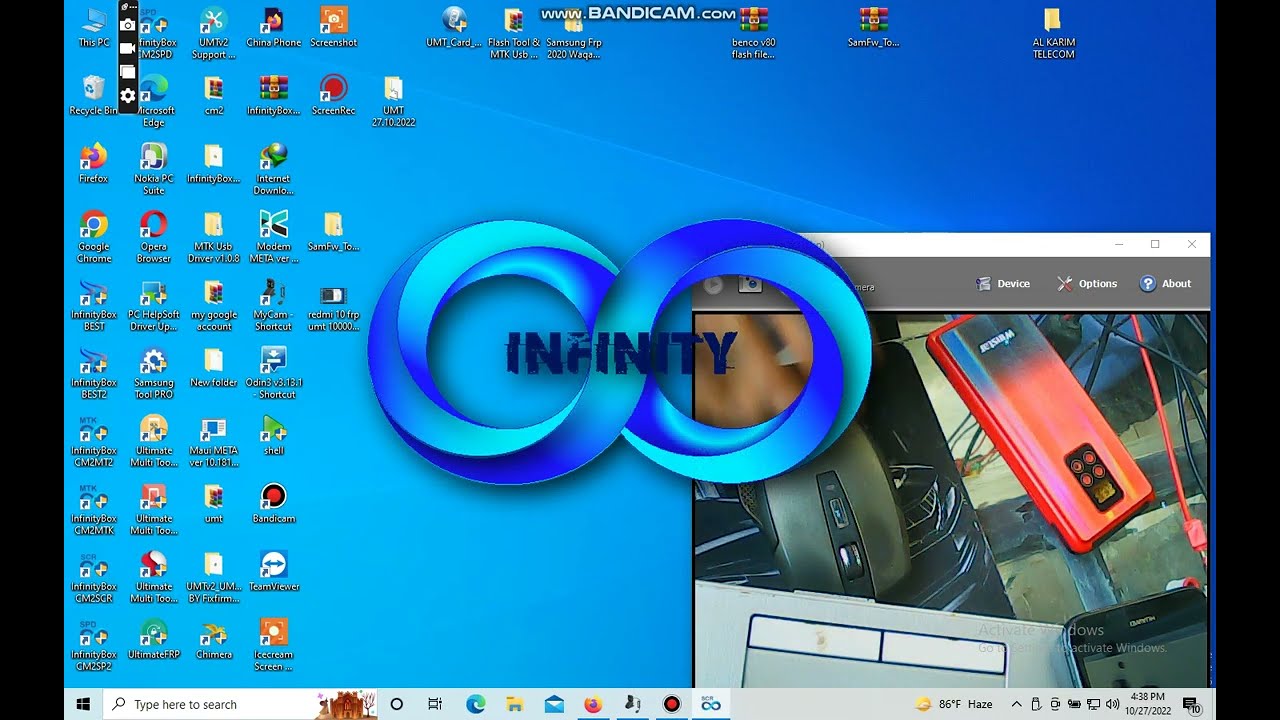This screenshot has height=720, width=1280.
Task: Open UltimateFRP desktop shortcut
Action: click(x=153, y=640)
